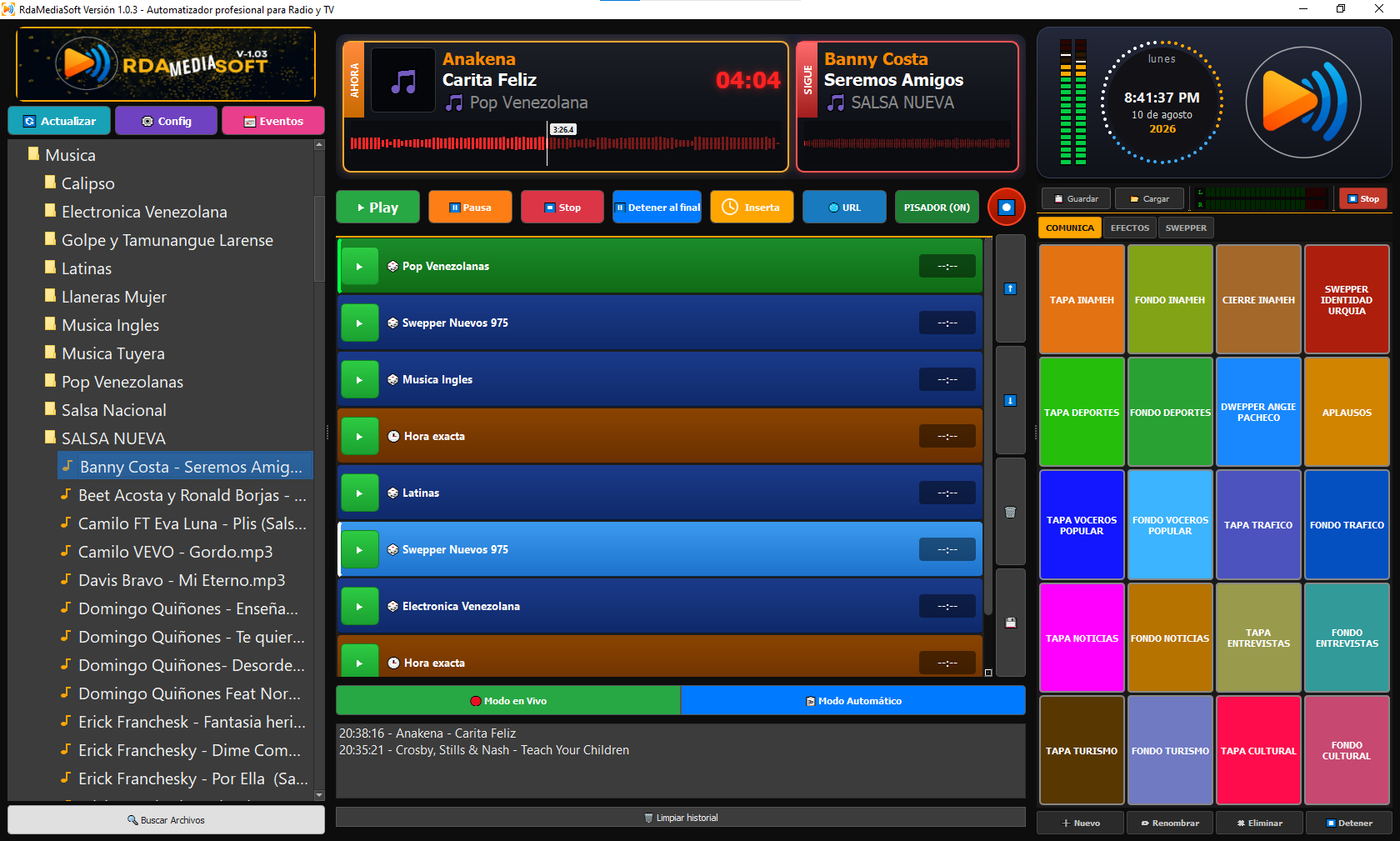The width and height of the screenshot is (1400, 841).
Task: Open the Musica Tuyera folder
Action: pyautogui.click(x=112, y=353)
